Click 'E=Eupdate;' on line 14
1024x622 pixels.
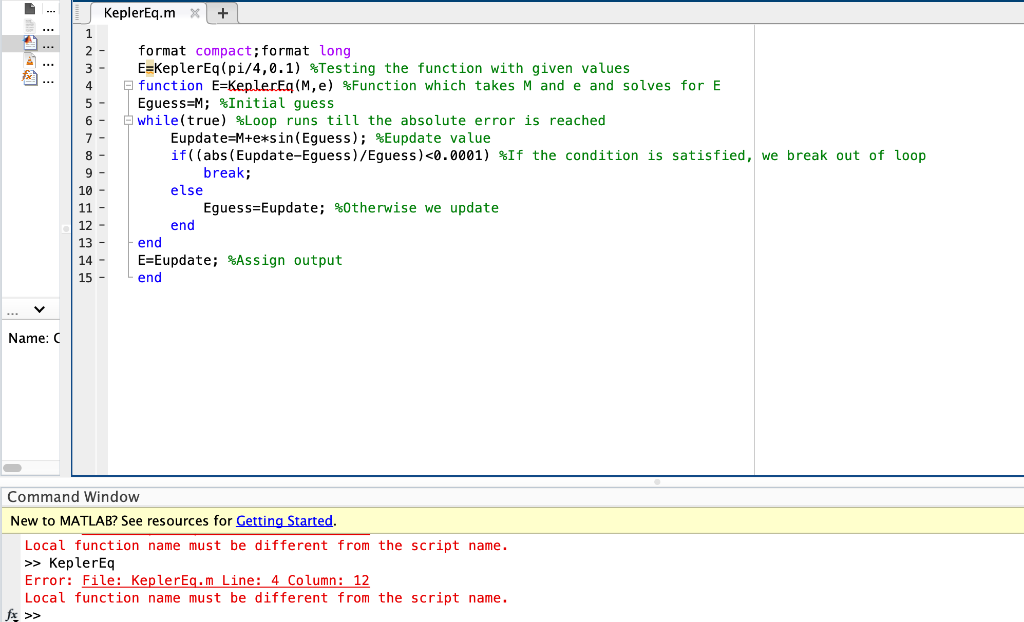coord(178,260)
